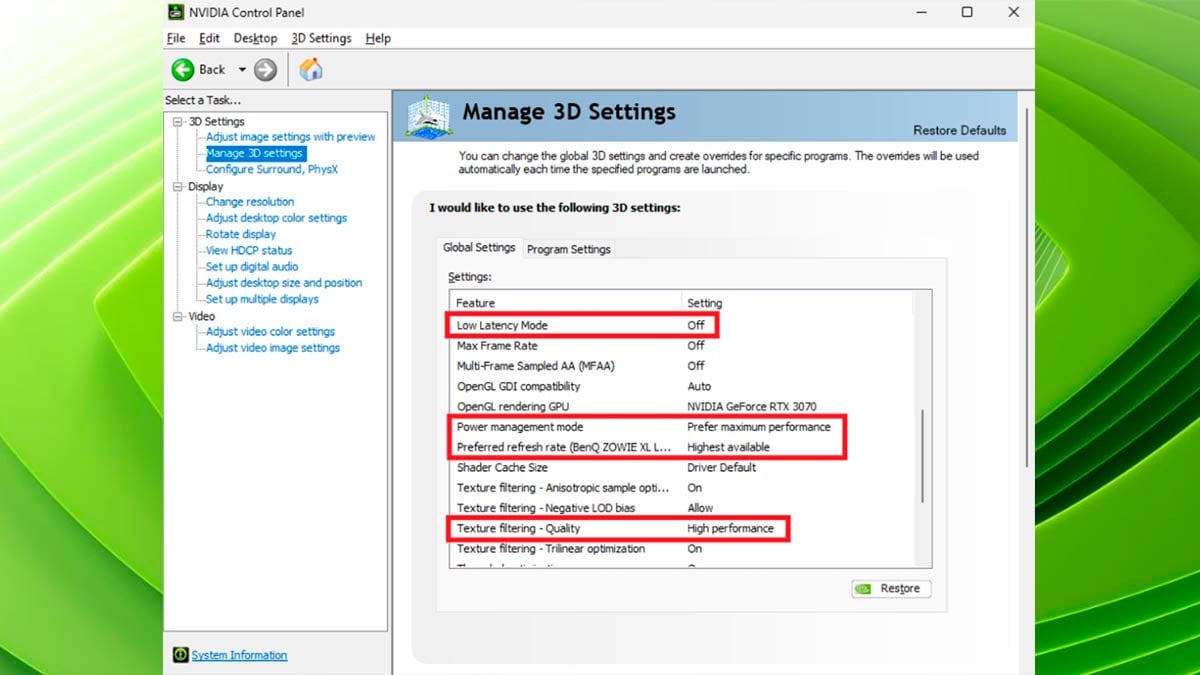
Task: Click the Manage 3D Settings header icon
Action: click(428, 116)
